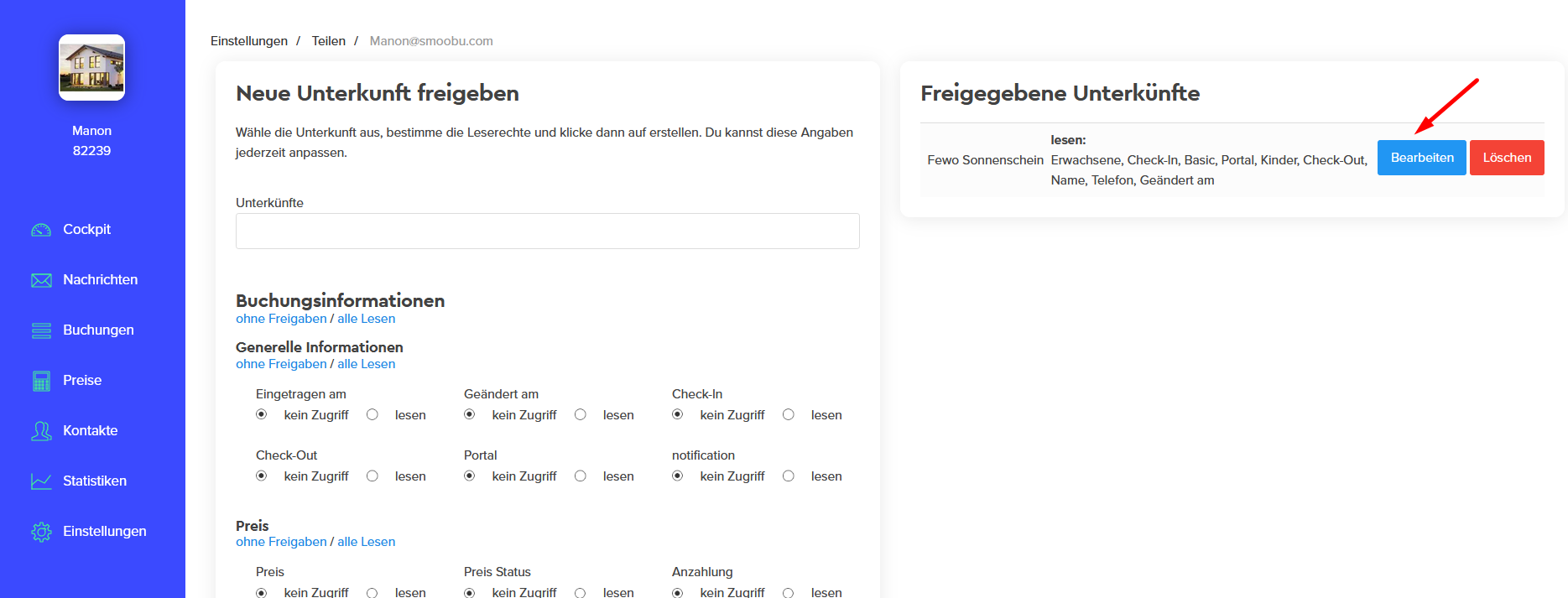Click 'alle Lesen' under the Preis heading
This screenshot has width=1568, height=598.
coord(367,542)
